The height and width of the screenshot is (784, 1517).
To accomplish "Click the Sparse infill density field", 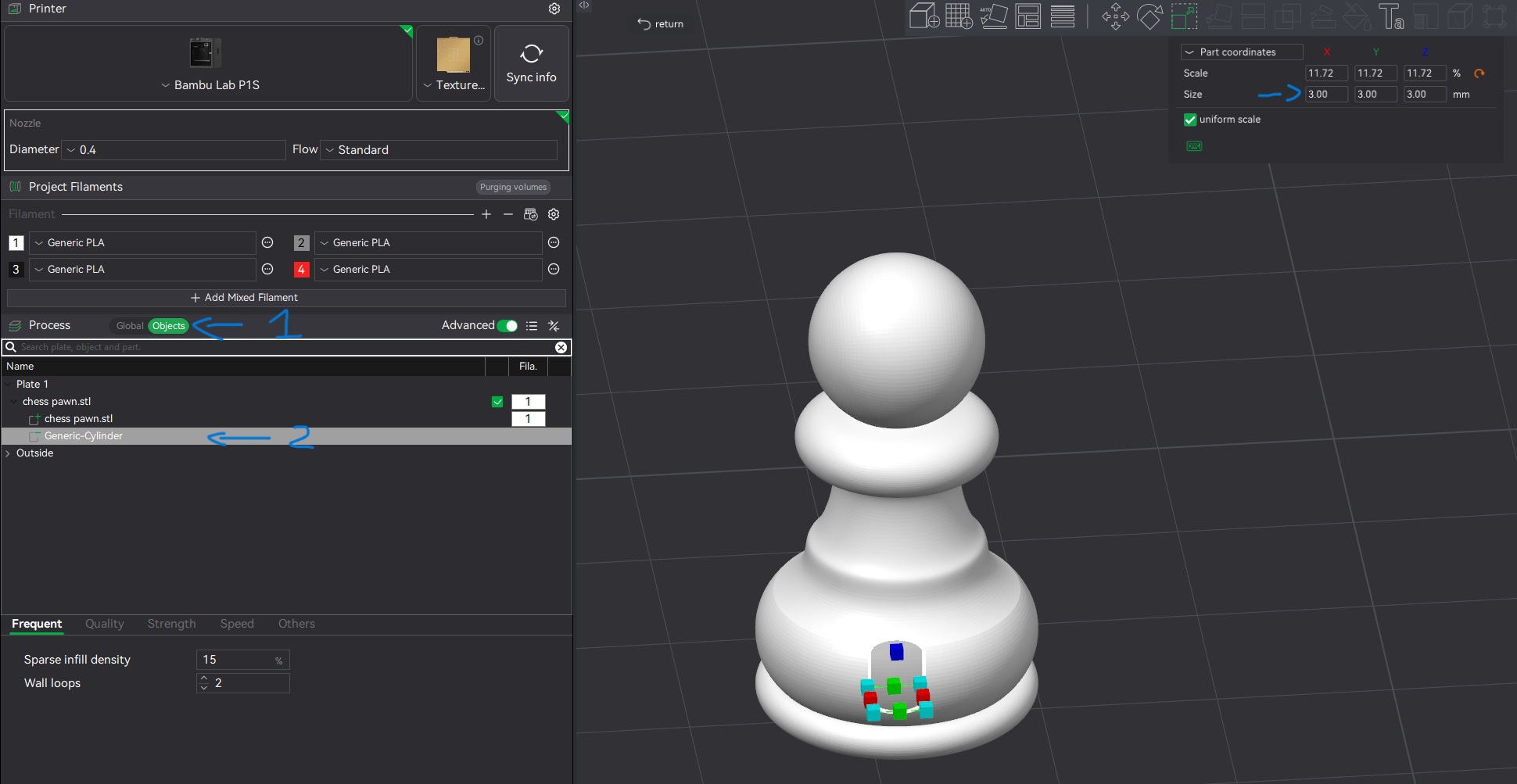I will (242, 660).
